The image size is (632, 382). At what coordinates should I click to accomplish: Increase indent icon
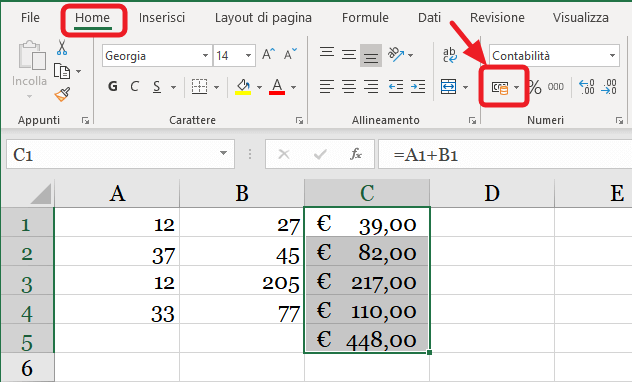tap(418, 87)
